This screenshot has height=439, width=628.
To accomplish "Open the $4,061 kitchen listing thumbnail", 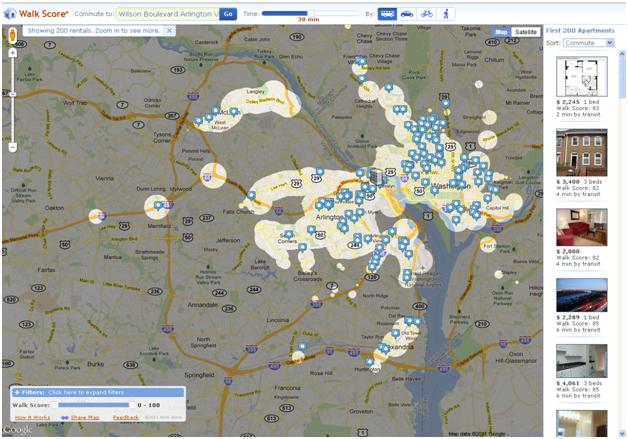I will tap(582, 360).
